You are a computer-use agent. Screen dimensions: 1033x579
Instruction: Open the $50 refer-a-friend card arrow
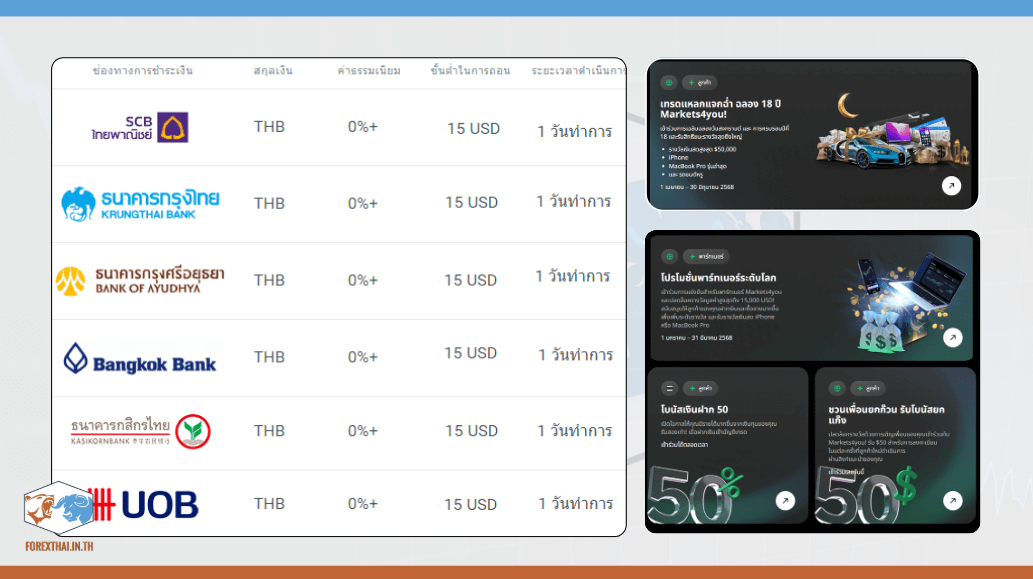tap(952, 501)
